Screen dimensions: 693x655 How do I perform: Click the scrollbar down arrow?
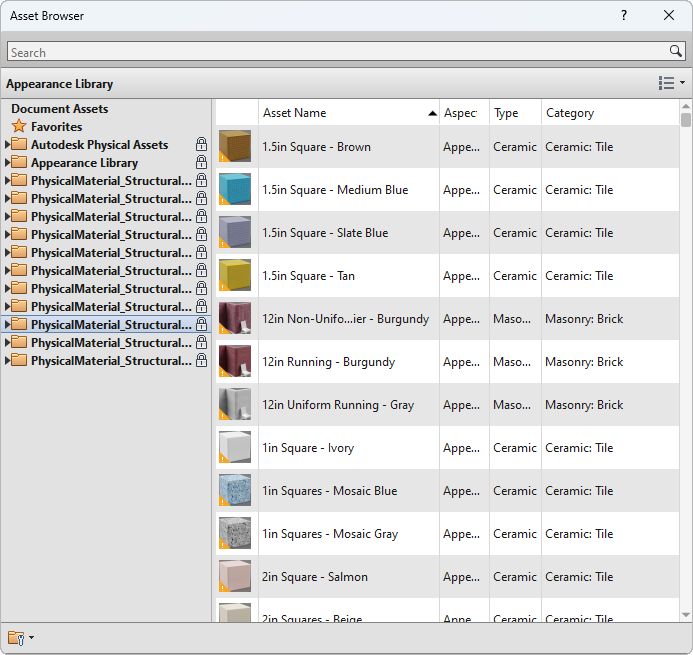pyautogui.click(x=685, y=615)
